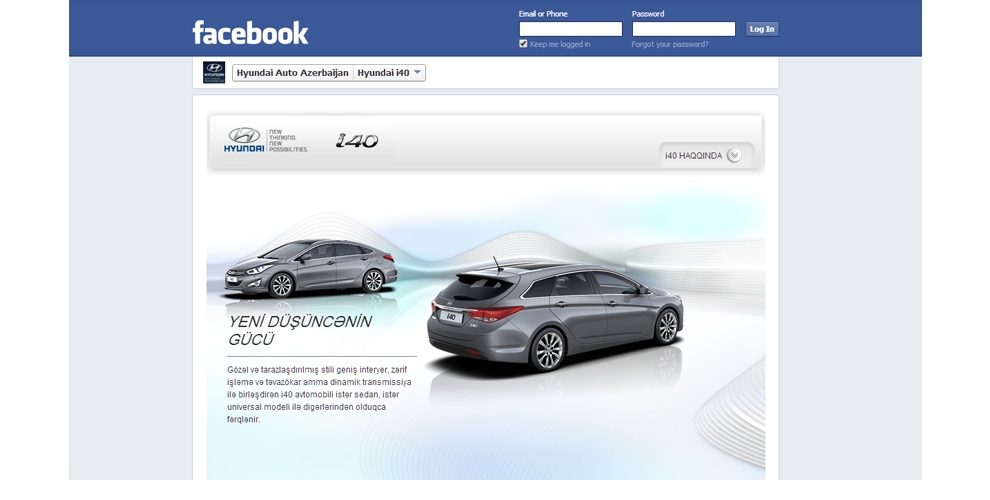
Task: Focus the Password input field
Action: [684, 29]
